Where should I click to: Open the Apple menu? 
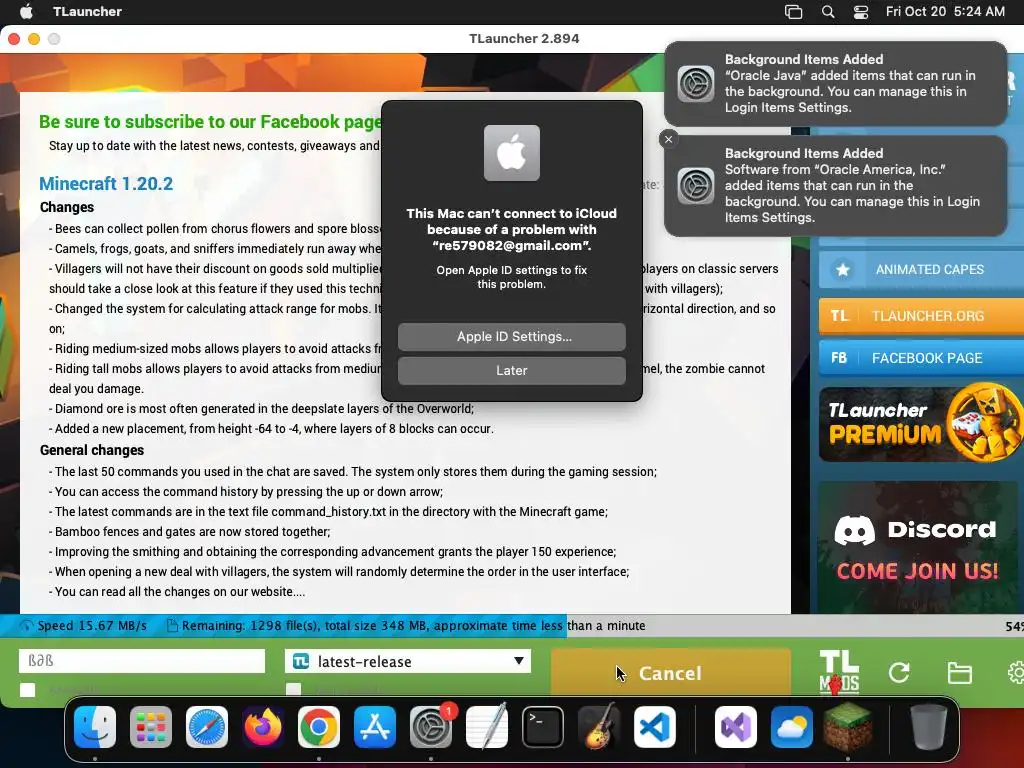[x=26, y=11]
